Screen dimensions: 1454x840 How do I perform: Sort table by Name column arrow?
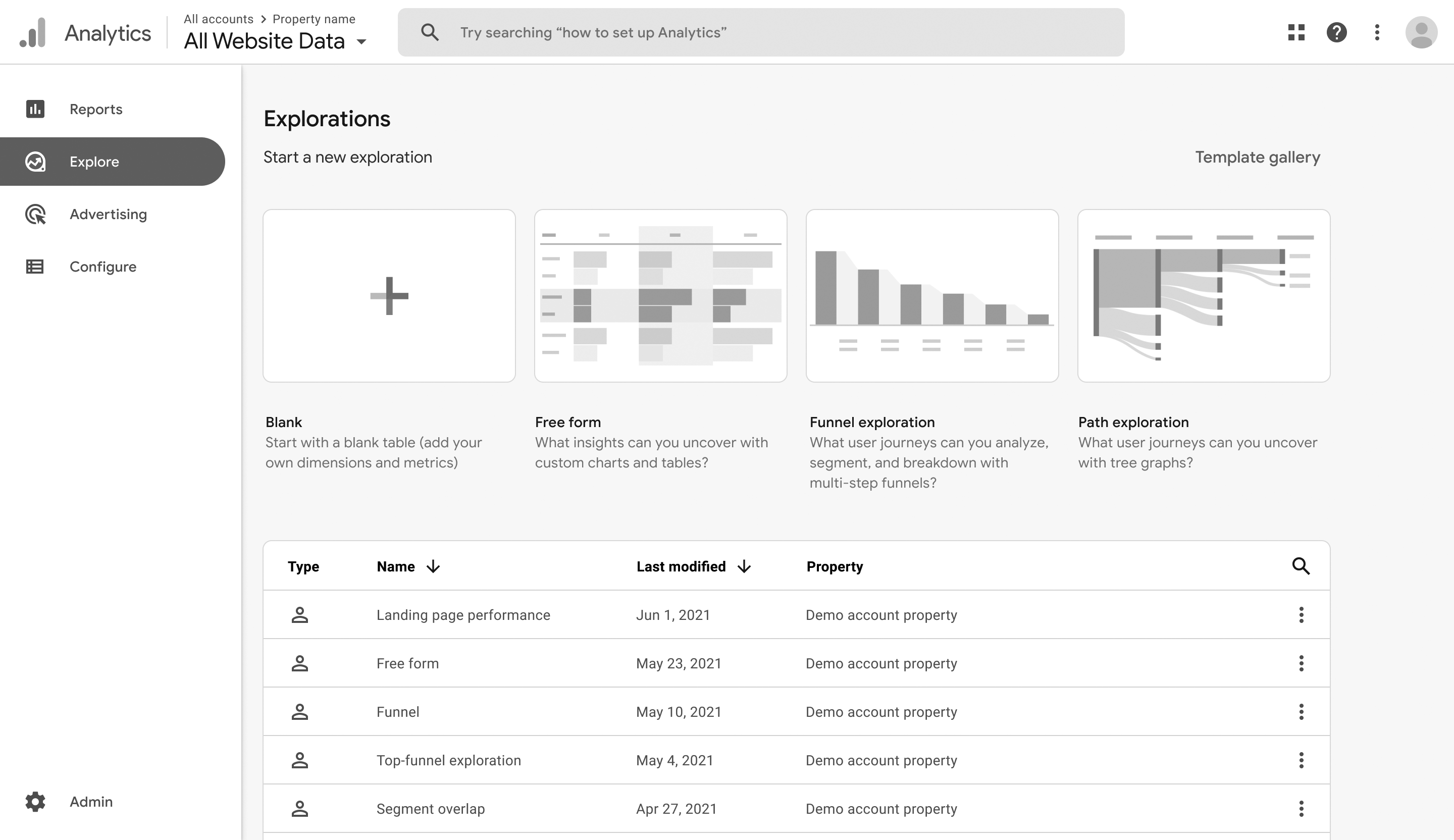coord(433,566)
